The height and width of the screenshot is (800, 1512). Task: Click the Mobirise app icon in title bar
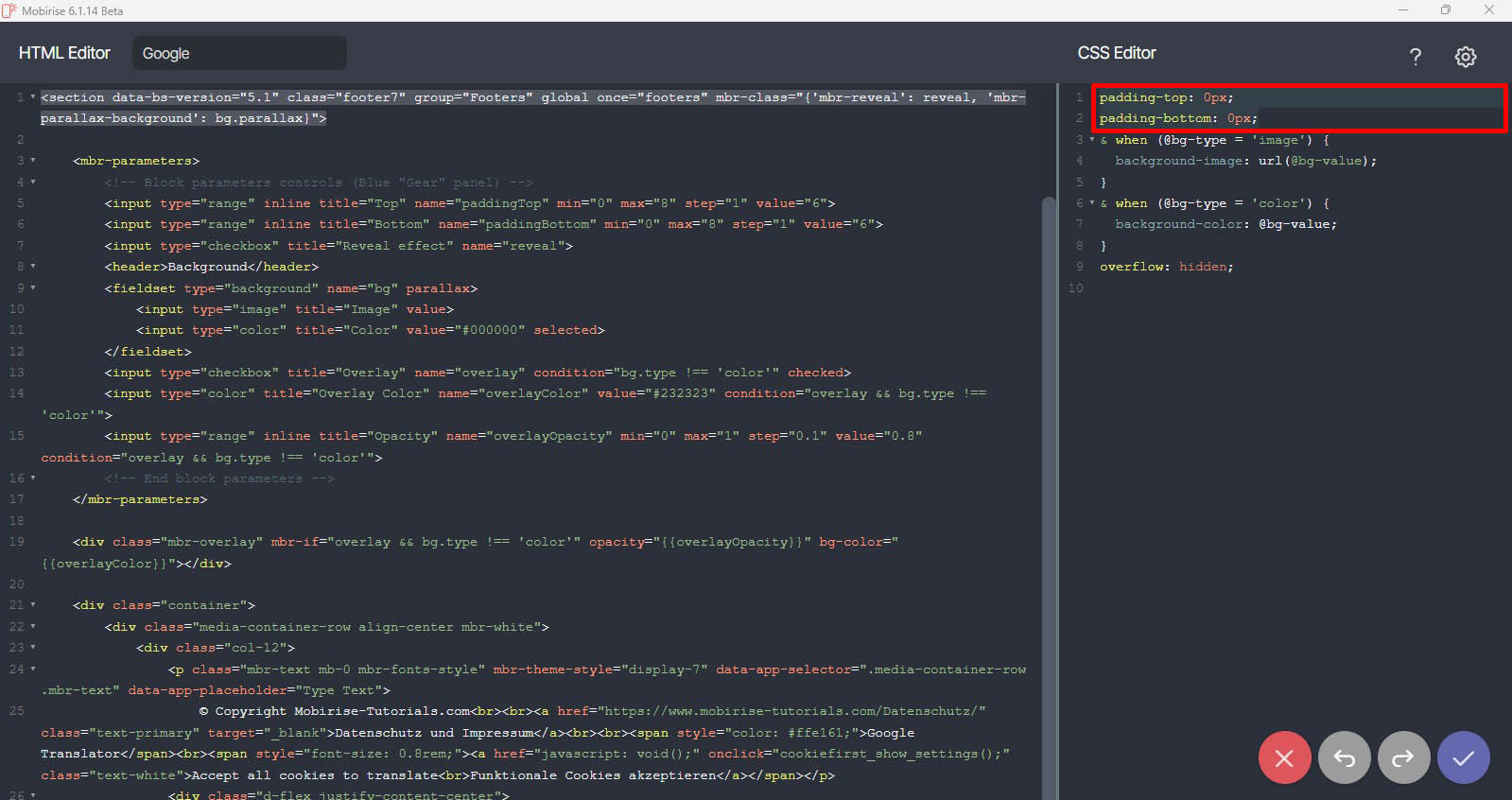[x=9, y=10]
